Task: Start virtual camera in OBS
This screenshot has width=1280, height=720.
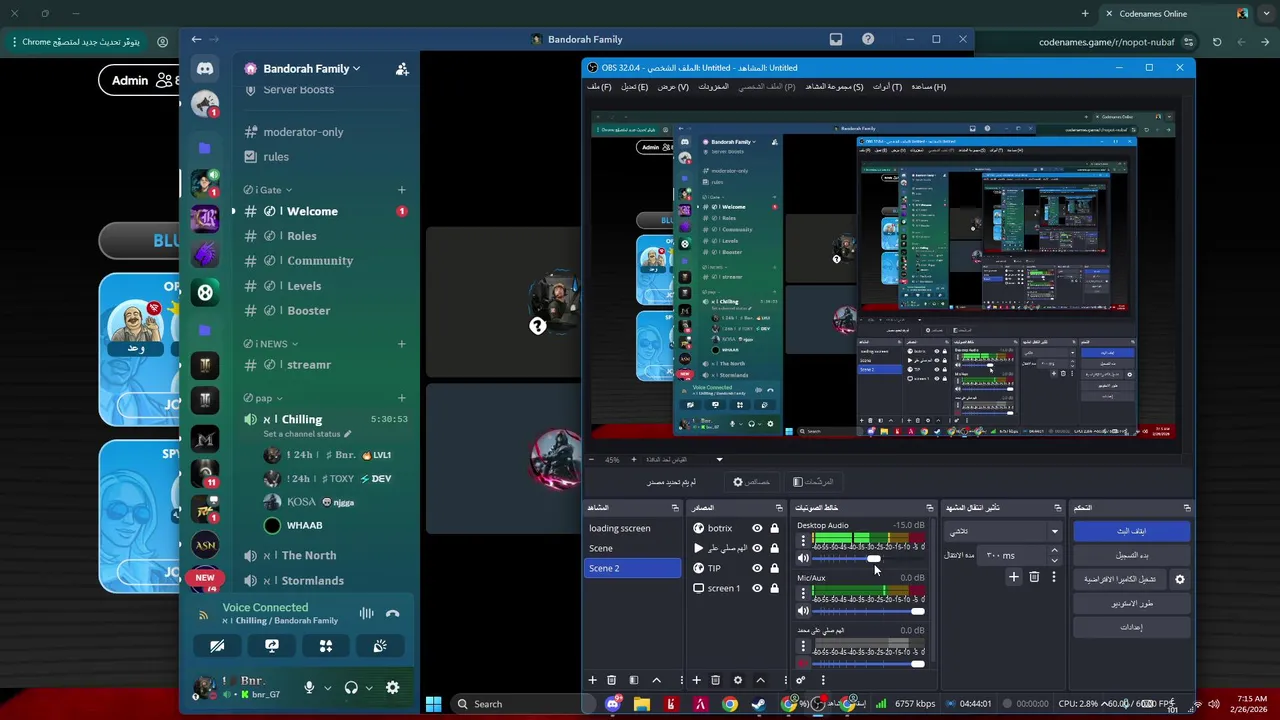Action: coord(1119,579)
